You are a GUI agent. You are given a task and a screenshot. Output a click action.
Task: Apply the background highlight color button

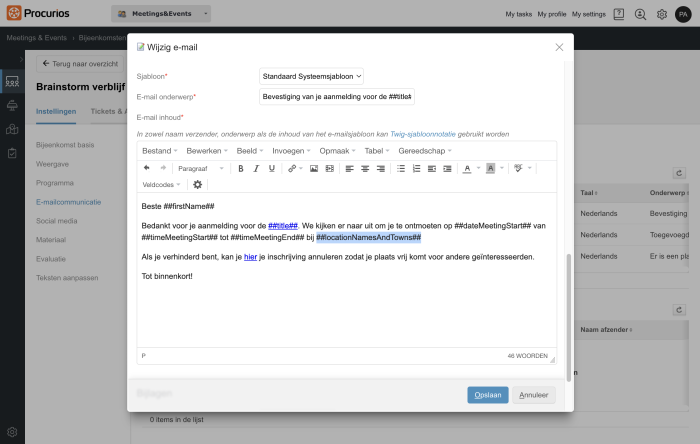pyautogui.click(x=491, y=168)
